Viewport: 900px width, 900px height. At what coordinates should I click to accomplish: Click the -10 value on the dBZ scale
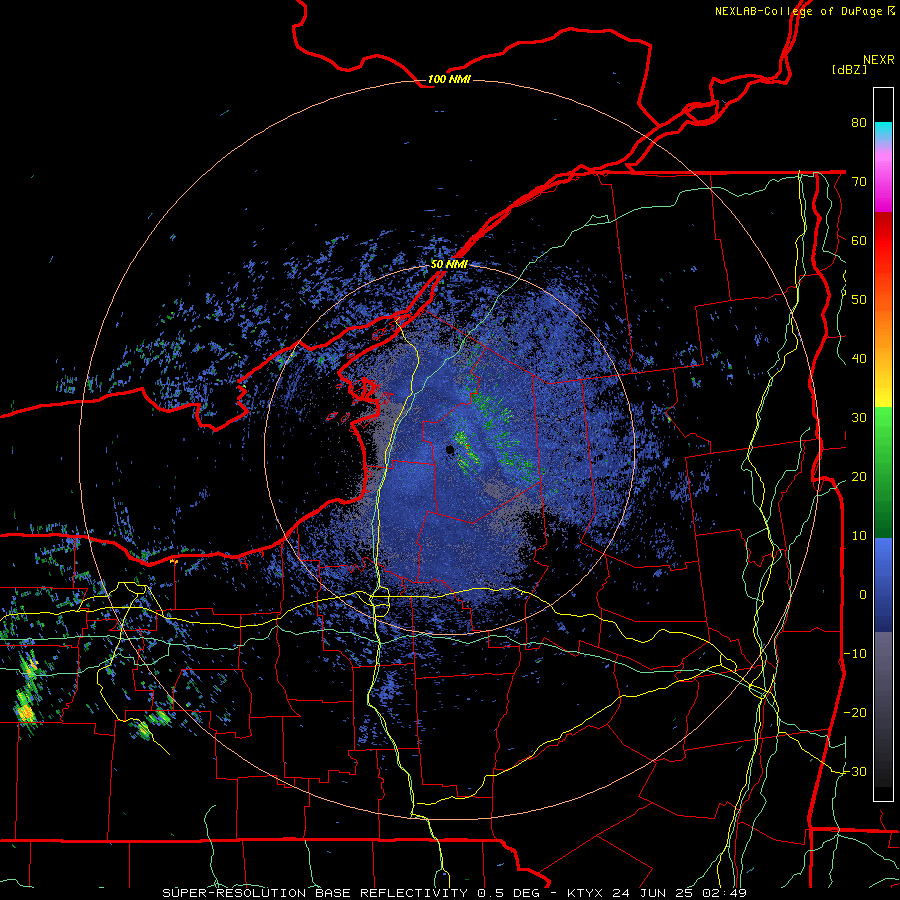pos(855,654)
